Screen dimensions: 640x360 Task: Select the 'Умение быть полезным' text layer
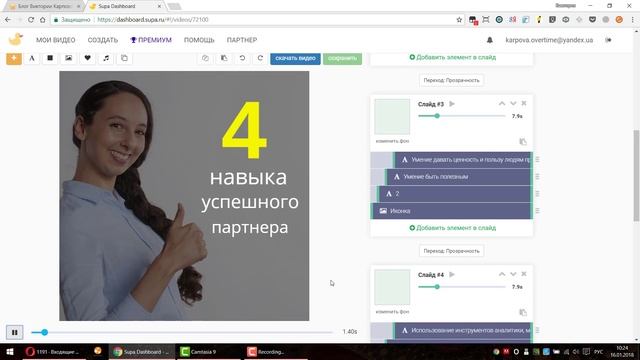[459, 177]
